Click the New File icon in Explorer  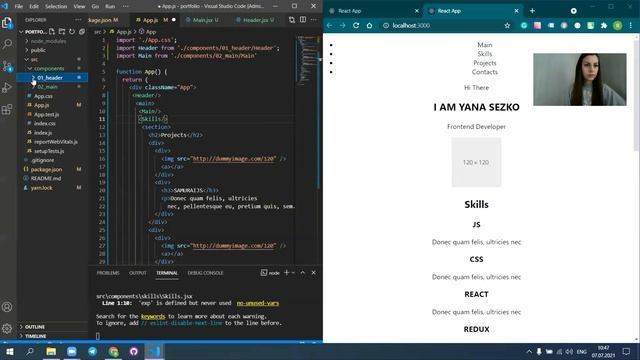point(52,31)
